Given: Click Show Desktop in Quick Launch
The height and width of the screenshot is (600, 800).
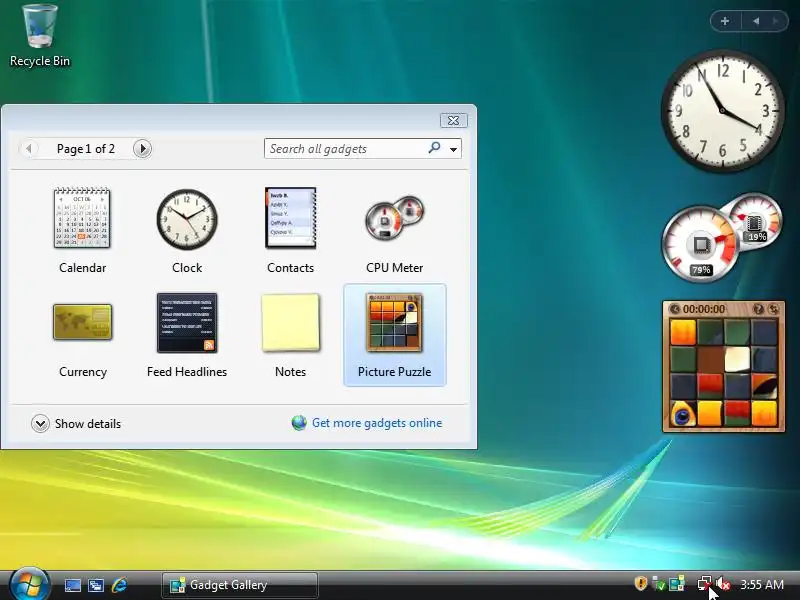Looking at the screenshot, I should 72,585.
